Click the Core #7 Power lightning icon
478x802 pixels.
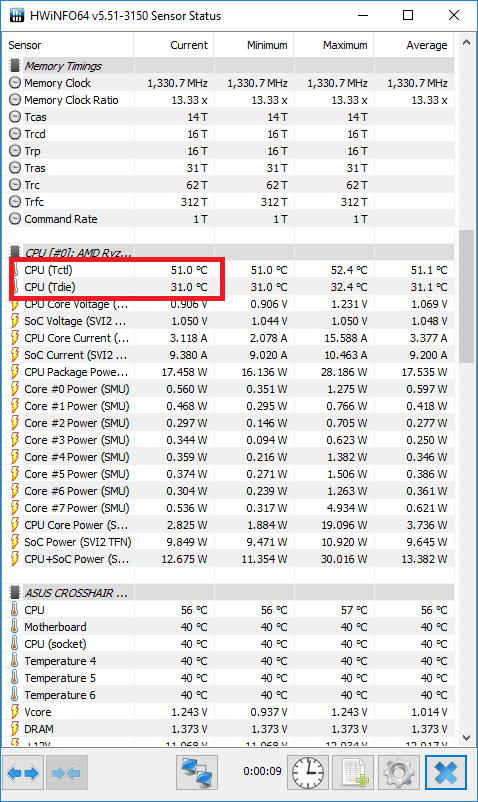pos(15,508)
